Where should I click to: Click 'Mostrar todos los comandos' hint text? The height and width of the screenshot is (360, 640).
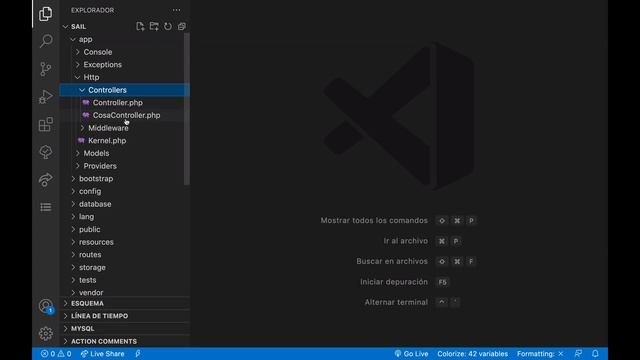tap(374, 220)
